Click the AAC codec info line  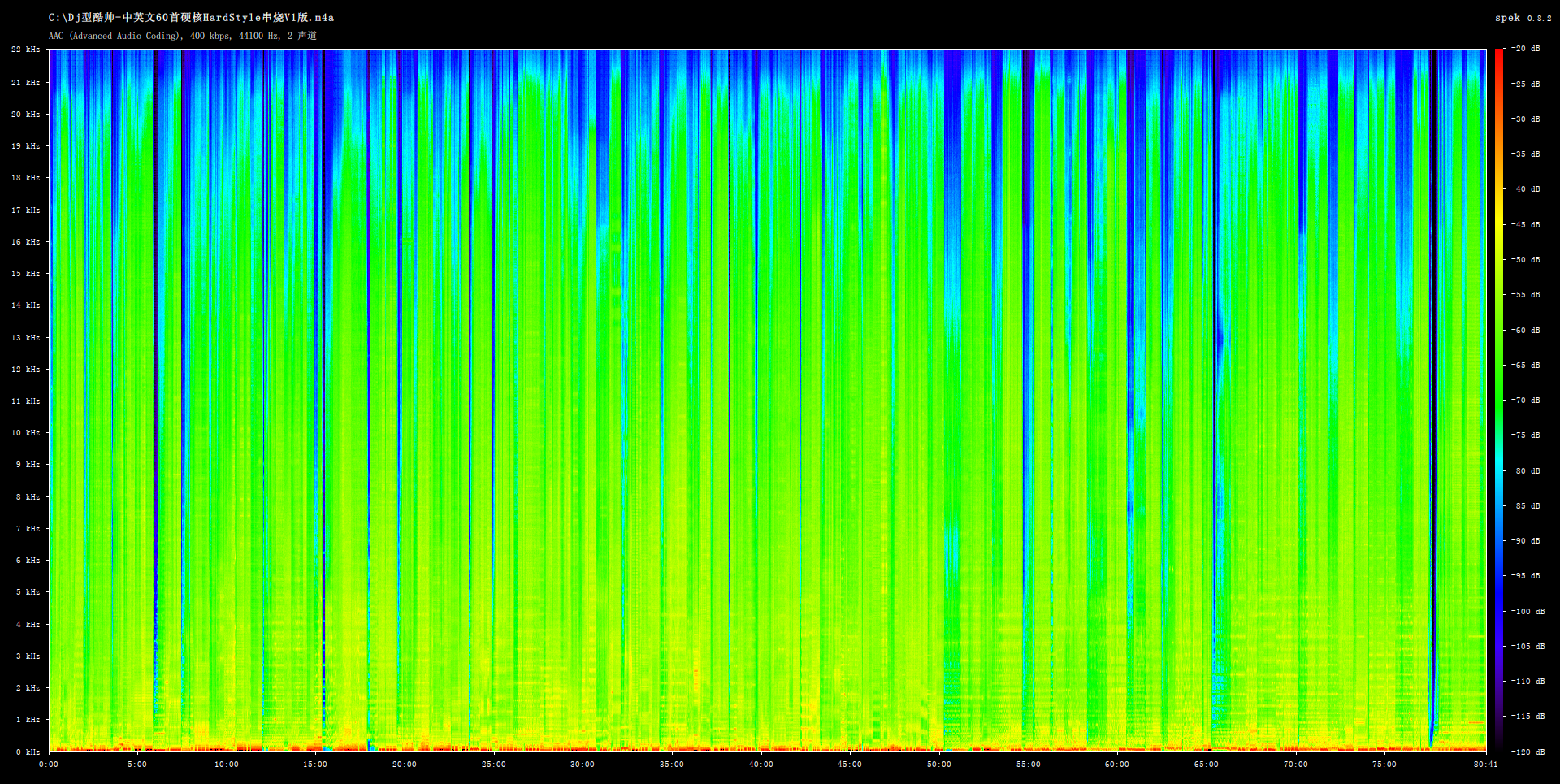pos(183,36)
